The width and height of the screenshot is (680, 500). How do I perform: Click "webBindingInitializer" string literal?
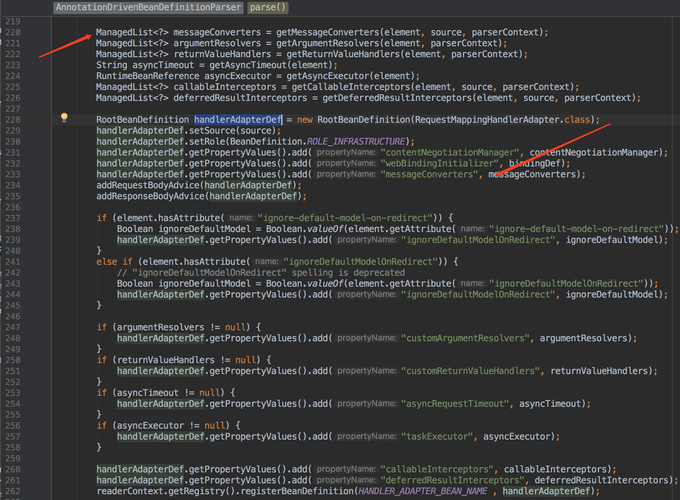(x=439, y=163)
